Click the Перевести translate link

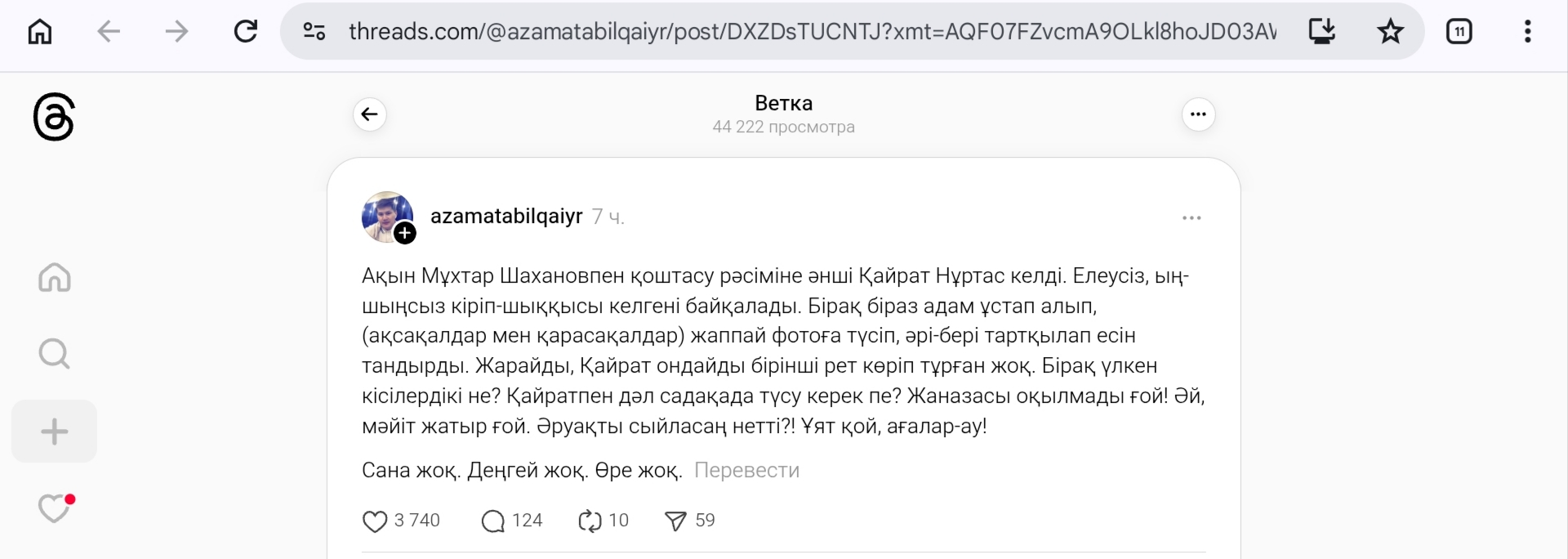click(746, 471)
